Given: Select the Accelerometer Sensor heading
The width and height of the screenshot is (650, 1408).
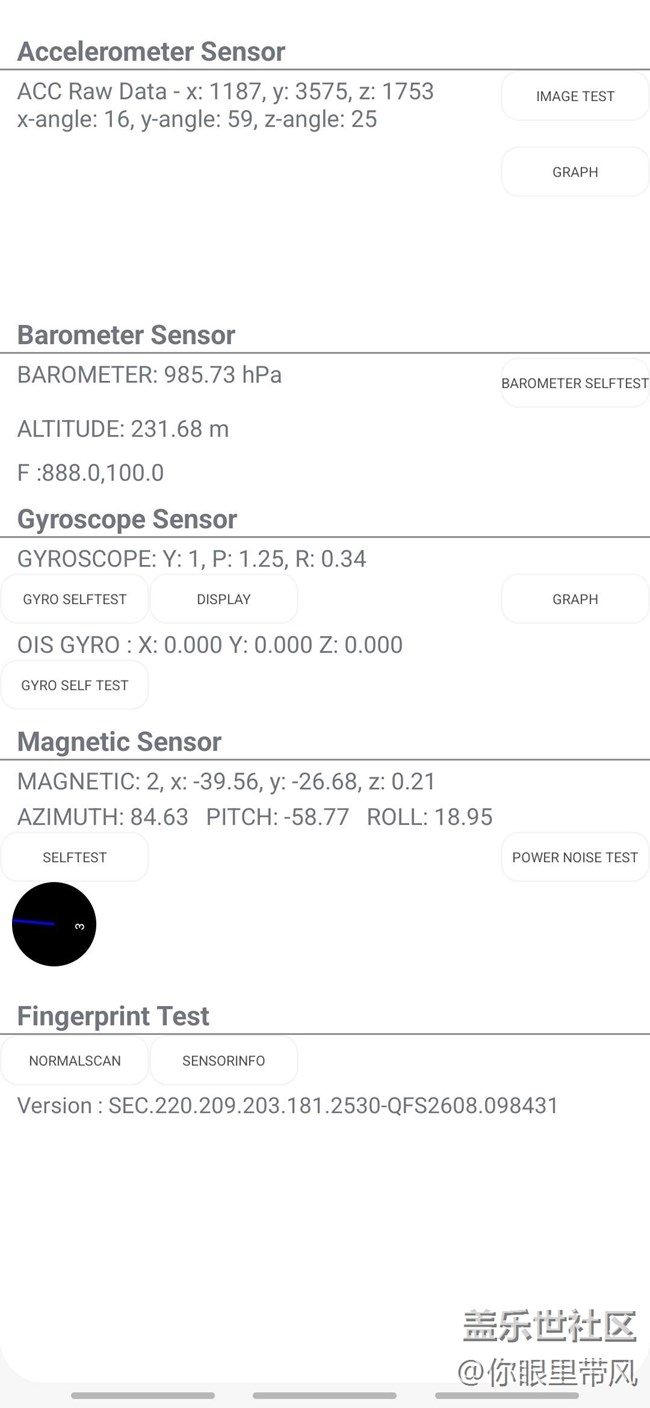Looking at the screenshot, I should pos(151,51).
